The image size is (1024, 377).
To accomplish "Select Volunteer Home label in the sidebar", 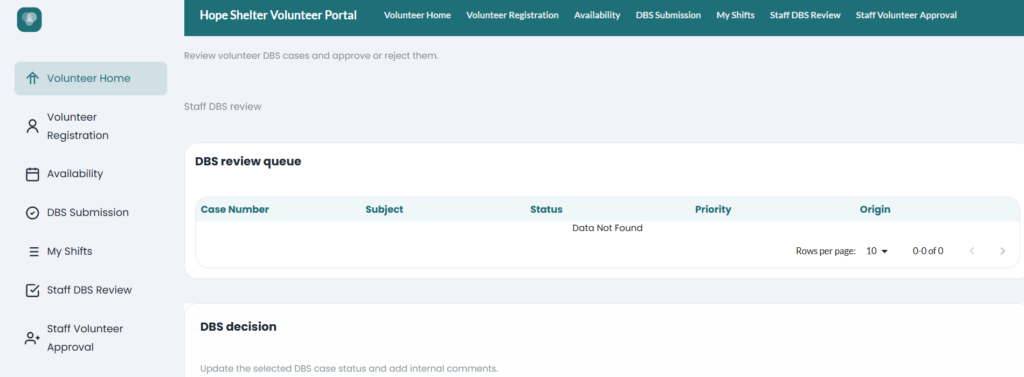I will tap(89, 78).
